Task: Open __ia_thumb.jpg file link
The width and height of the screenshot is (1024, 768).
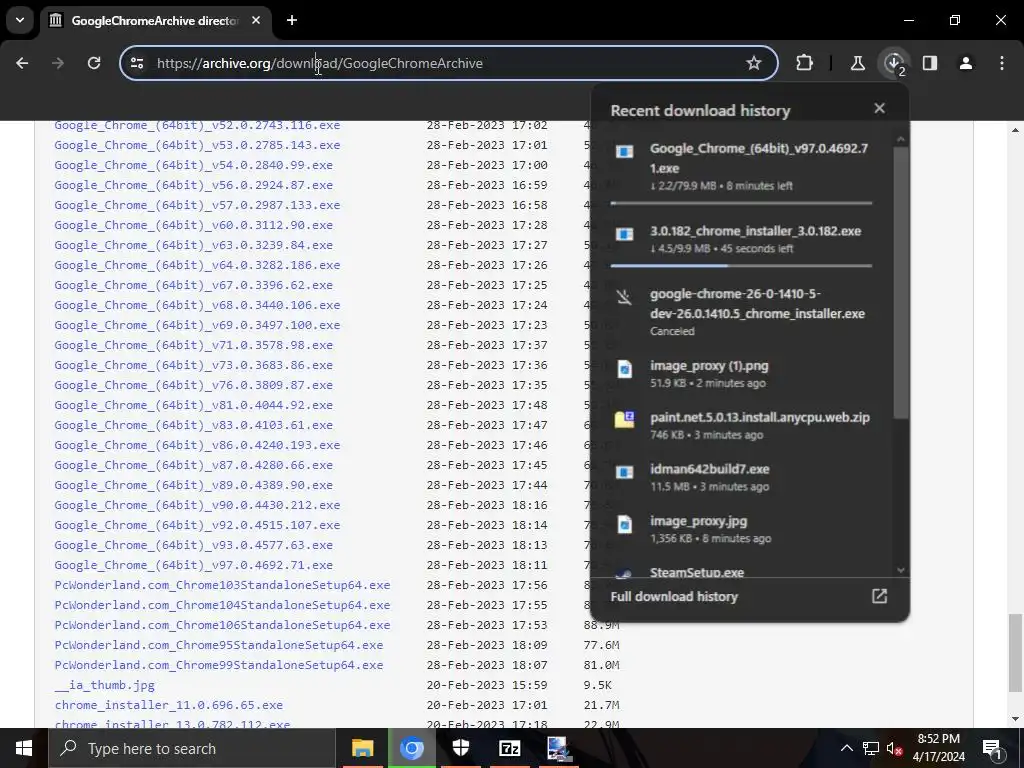Action: (x=104, y=685)
